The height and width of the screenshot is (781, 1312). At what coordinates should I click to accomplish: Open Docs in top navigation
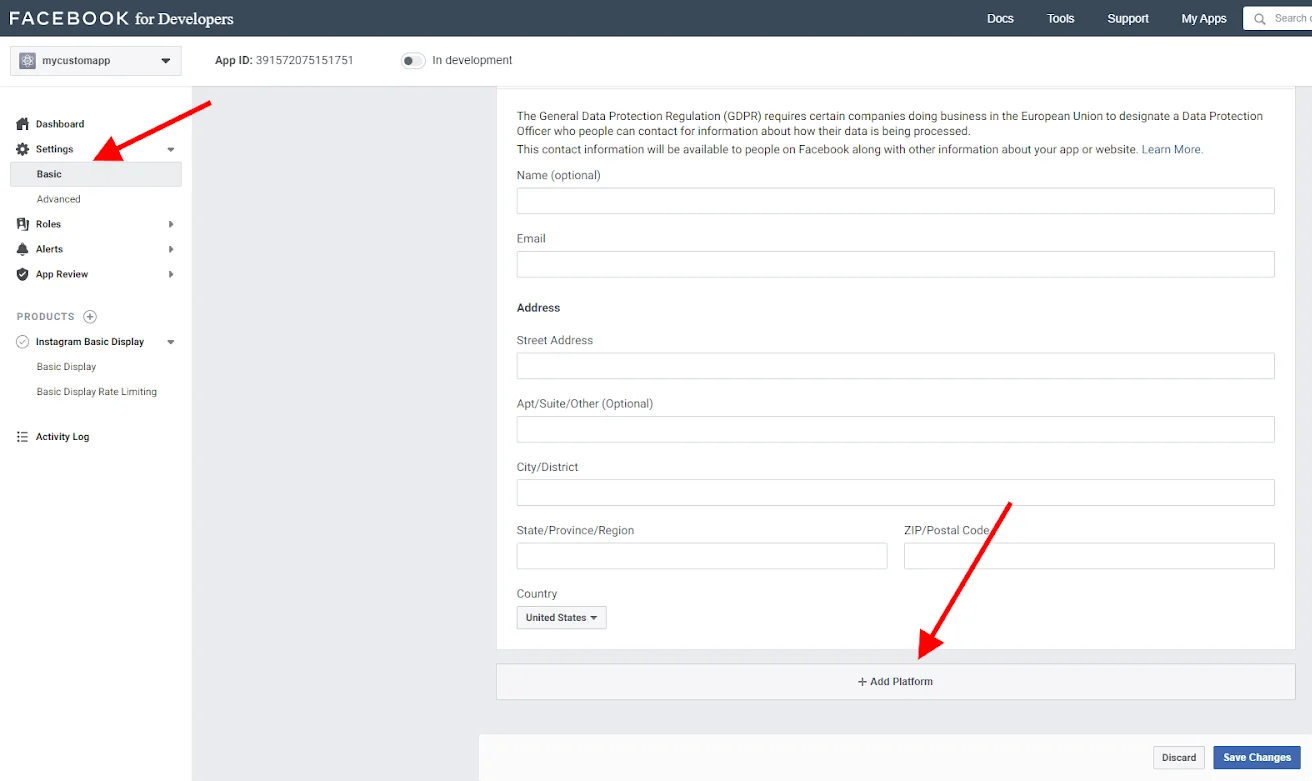(x=1000, y=18)
